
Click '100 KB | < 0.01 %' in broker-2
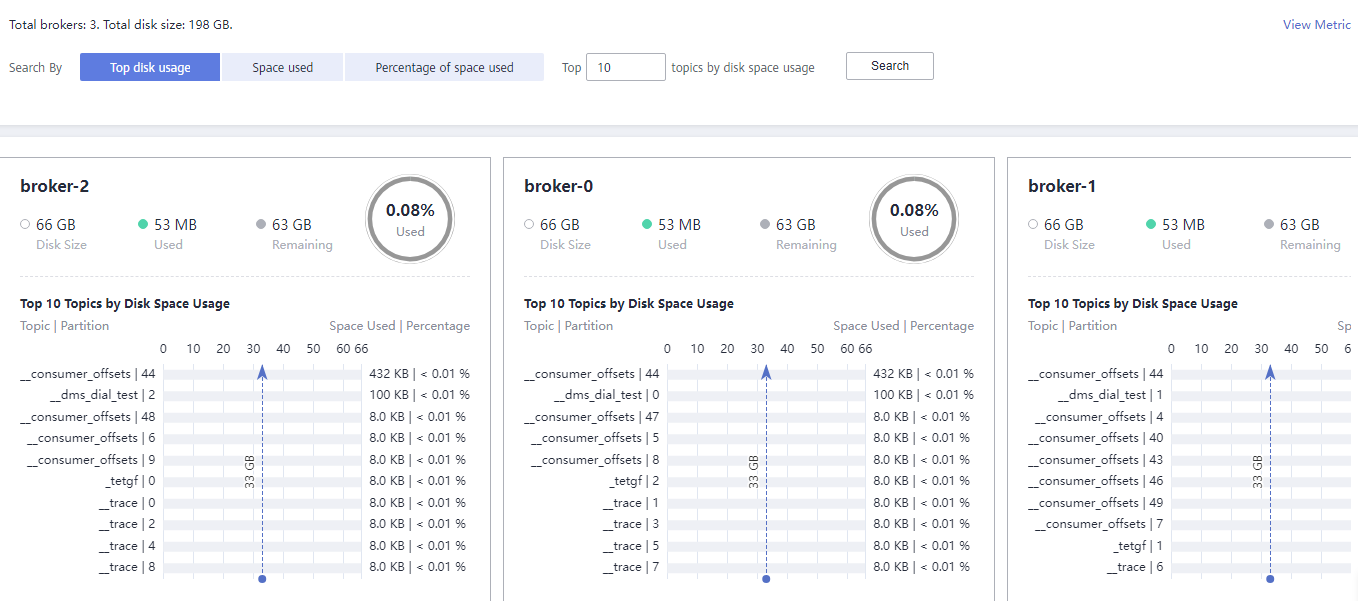coord(420,395)
